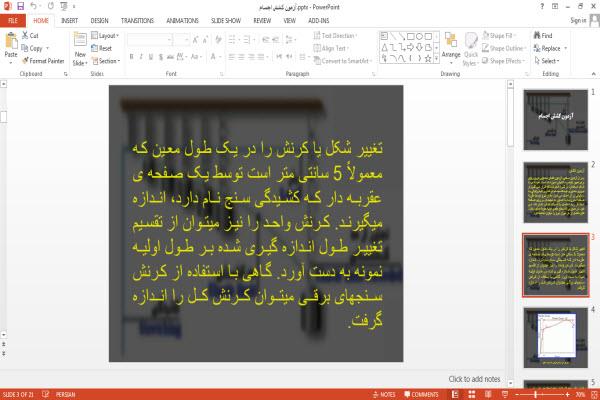Click the zoom slider handle
Image resolution: width=600 pixels, height=400 pixels.
point(535,394)
